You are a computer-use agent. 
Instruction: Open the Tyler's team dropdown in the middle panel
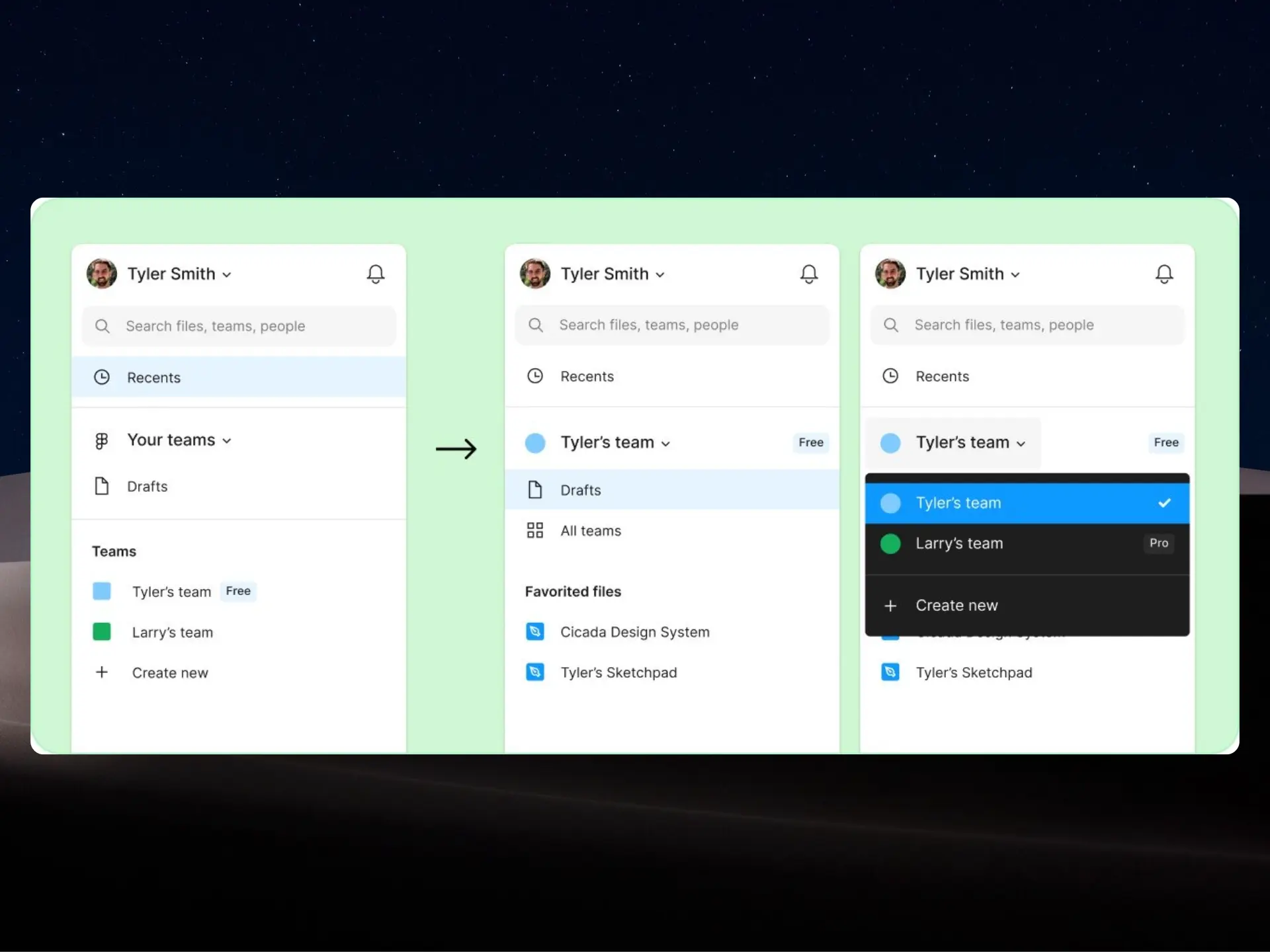click(x=615, y=442)
